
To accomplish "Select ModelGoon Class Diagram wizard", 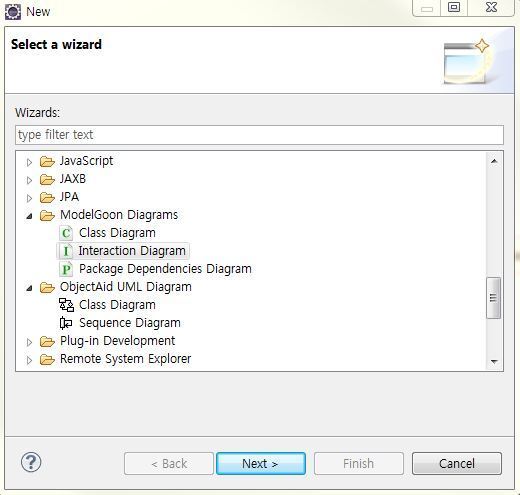I will point(117,233).
